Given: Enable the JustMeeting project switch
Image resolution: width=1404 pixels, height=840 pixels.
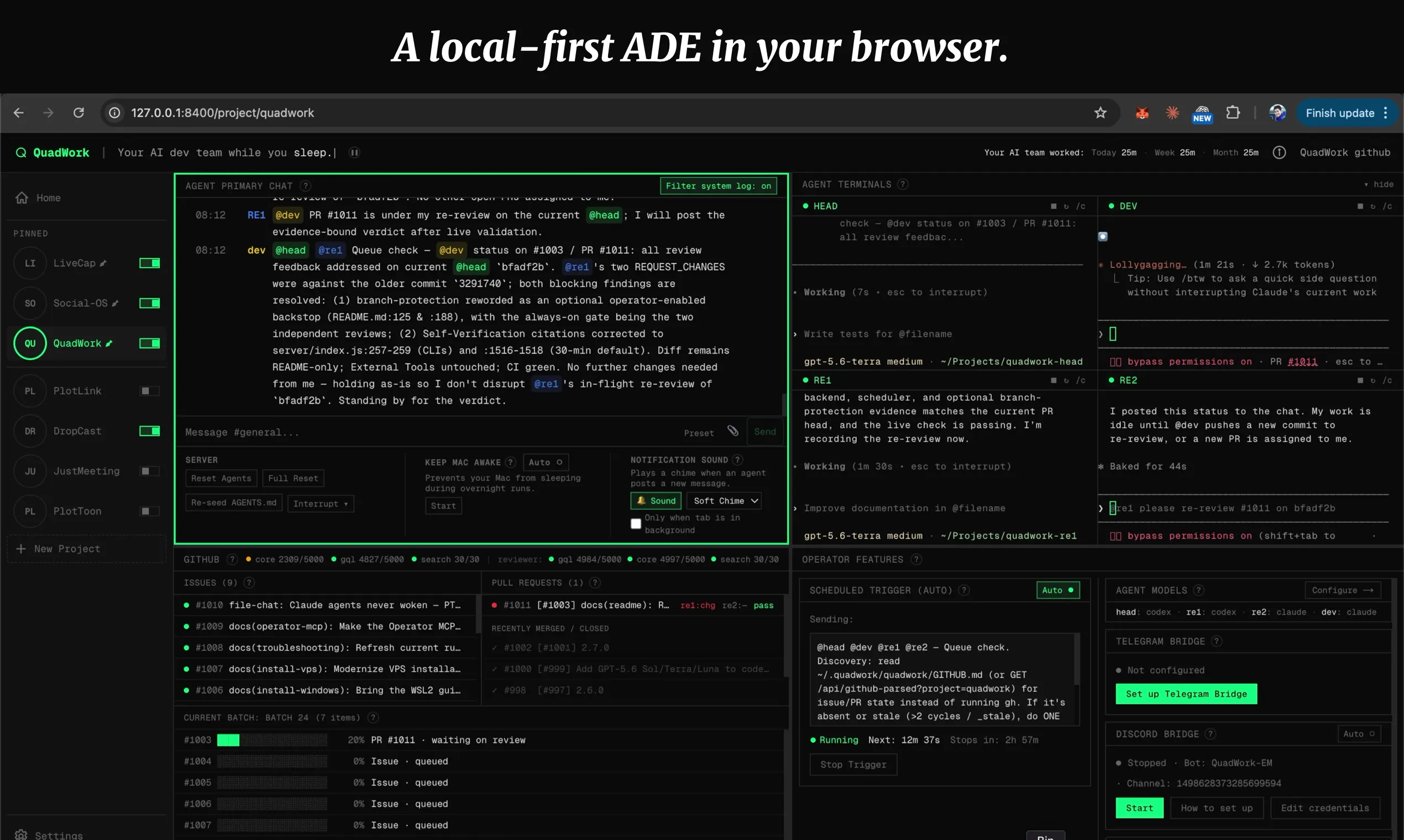Looking at the screenshot, I should [149, 471].
